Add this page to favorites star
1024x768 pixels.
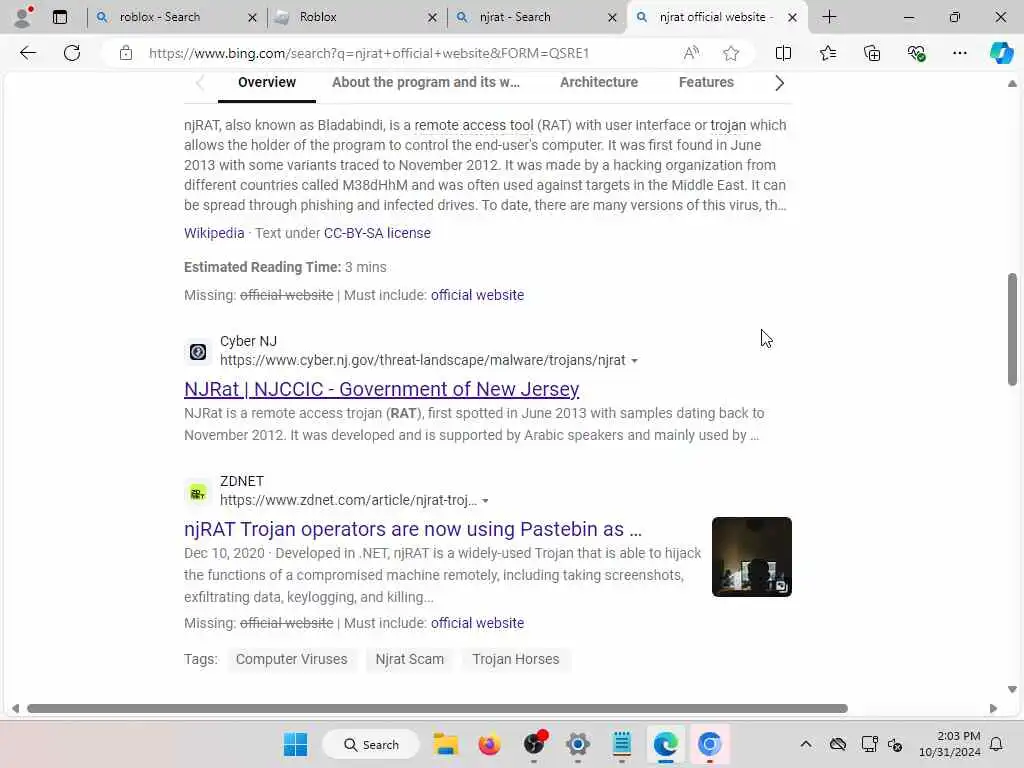[731, 53]
